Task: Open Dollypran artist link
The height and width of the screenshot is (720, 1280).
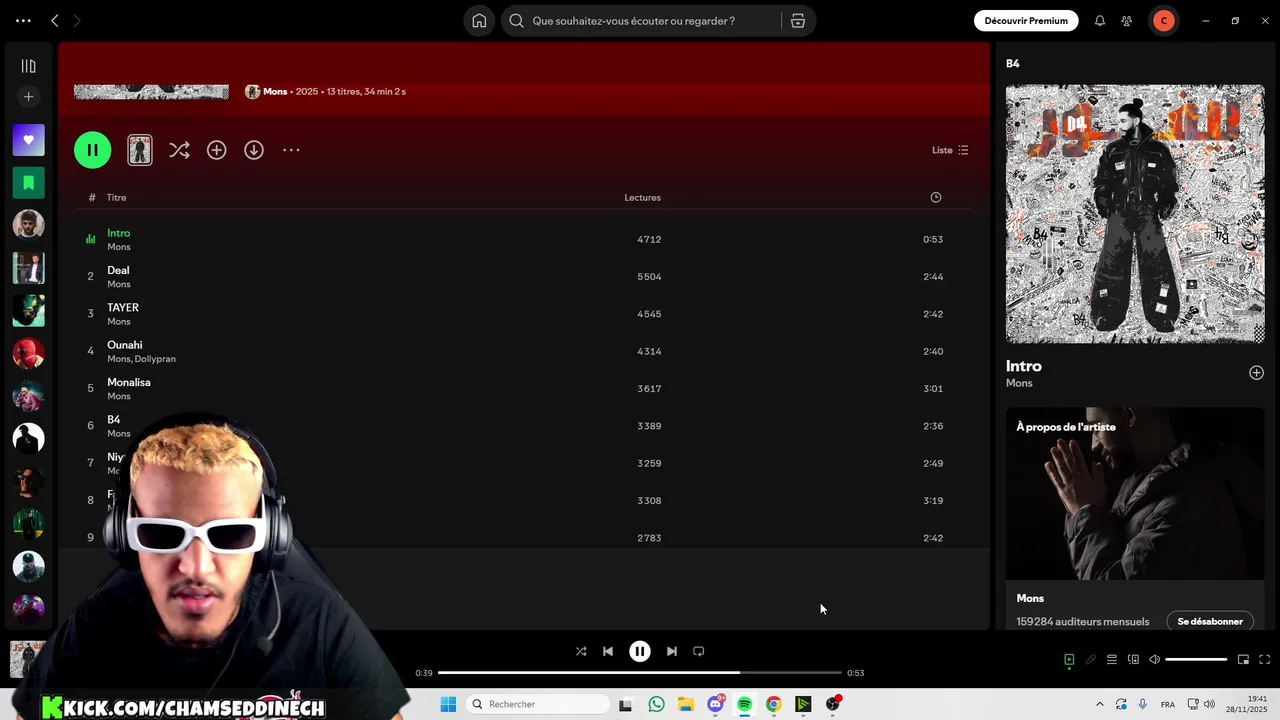Action: (155, 359)
